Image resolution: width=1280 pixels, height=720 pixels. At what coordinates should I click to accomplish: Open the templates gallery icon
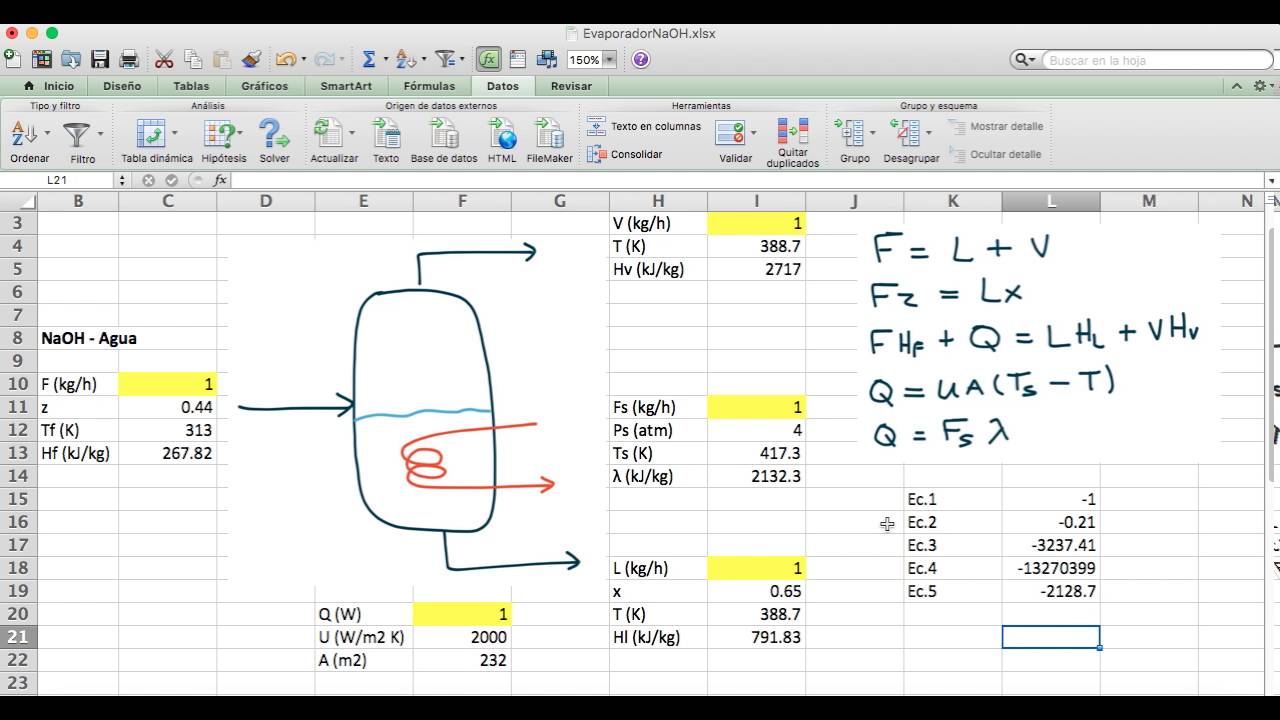pyautogui.click(x=41, y=59)
